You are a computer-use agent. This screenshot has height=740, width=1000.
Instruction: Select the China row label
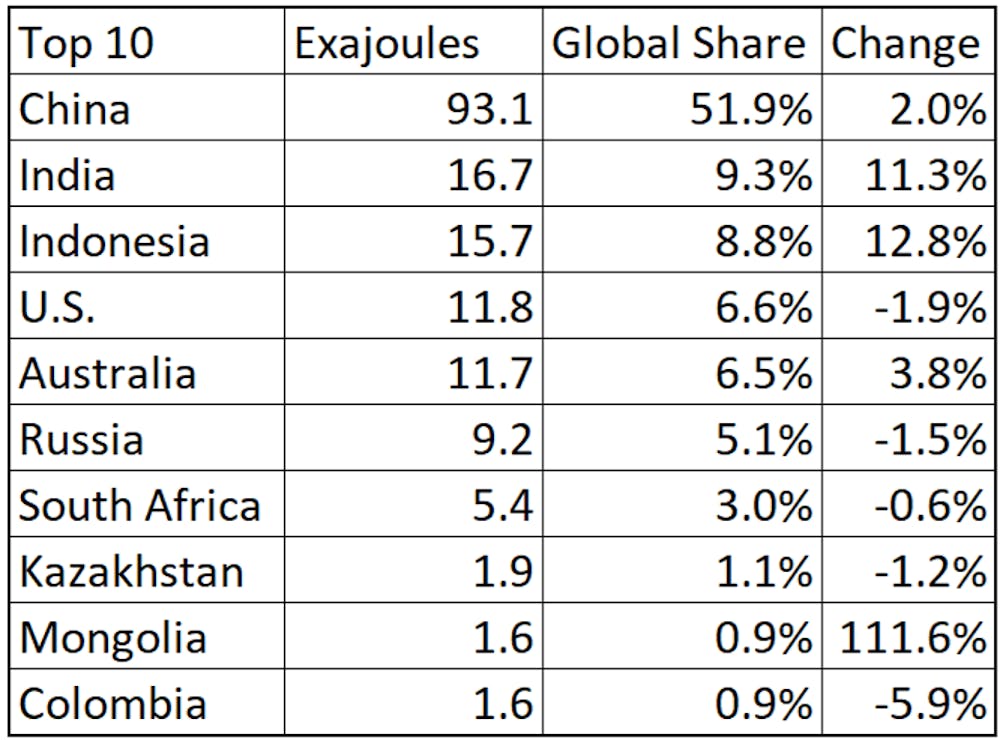coord(147,107)
